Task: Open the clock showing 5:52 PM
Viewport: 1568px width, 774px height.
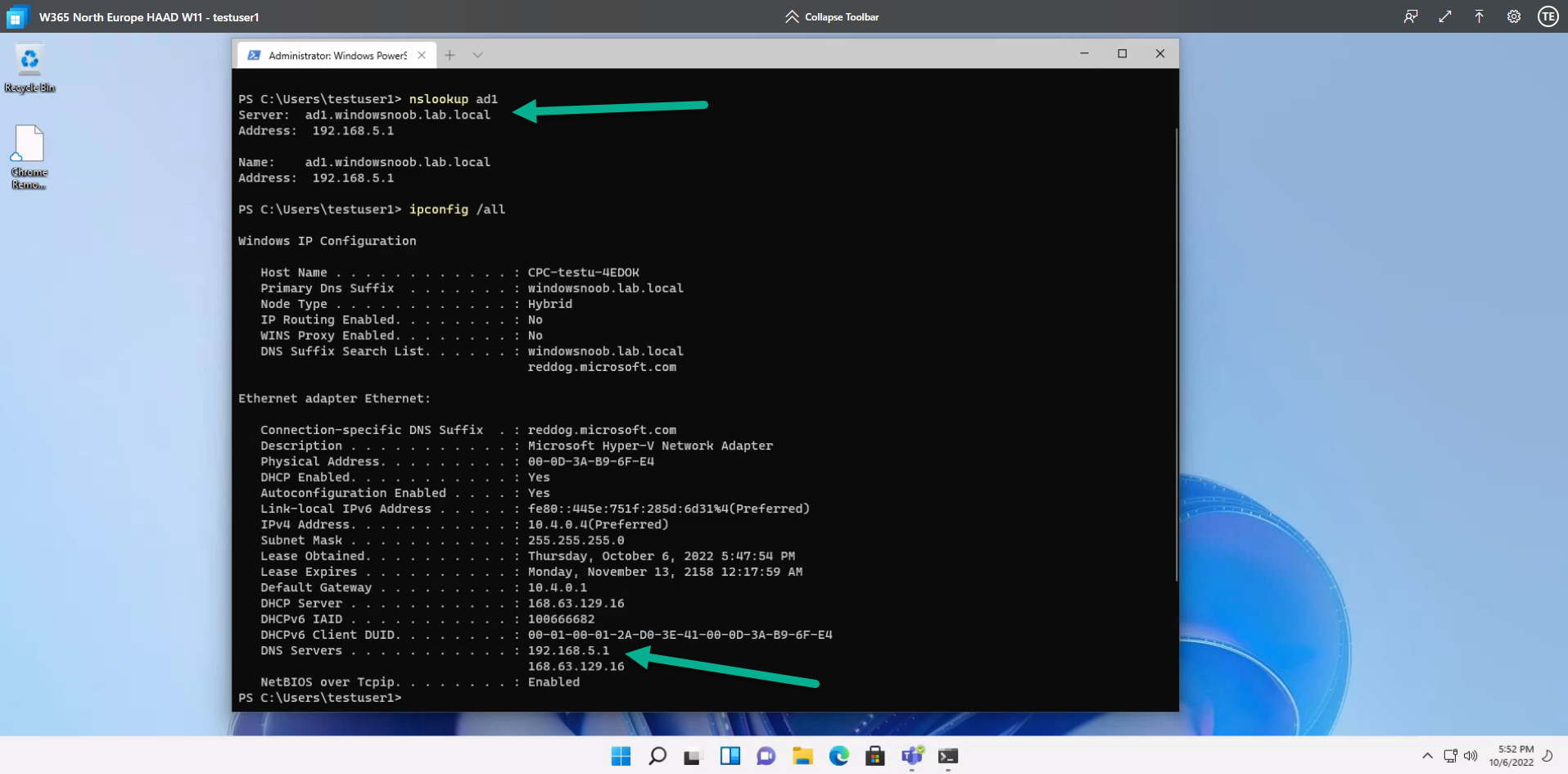Action: (x=1512, y=756)
